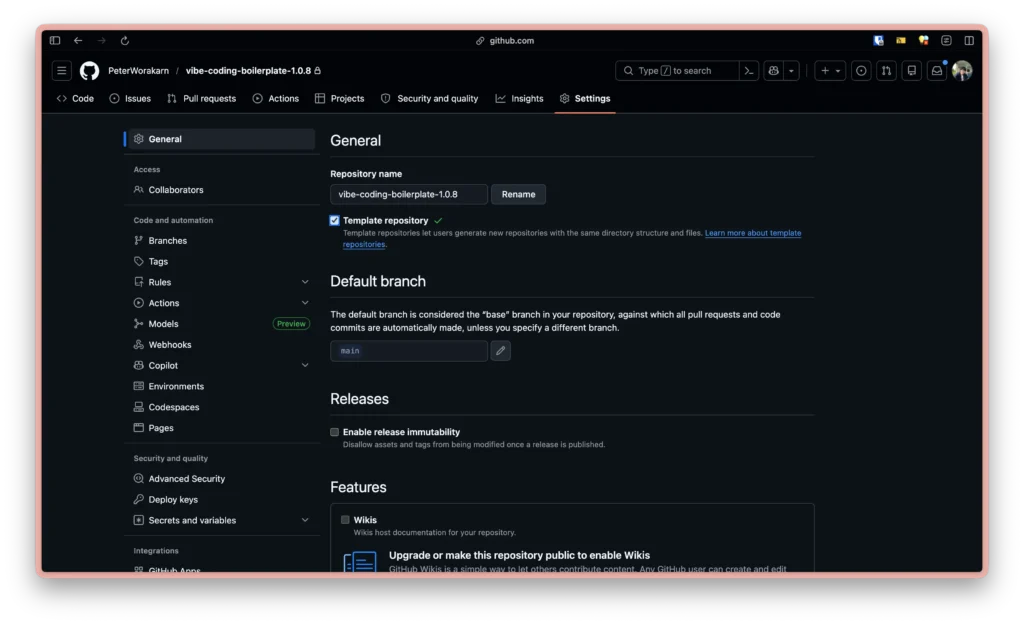Focus the Repository name input field
The height and width of the screenshot is (625, 1024).
click(x=409, y=195)
